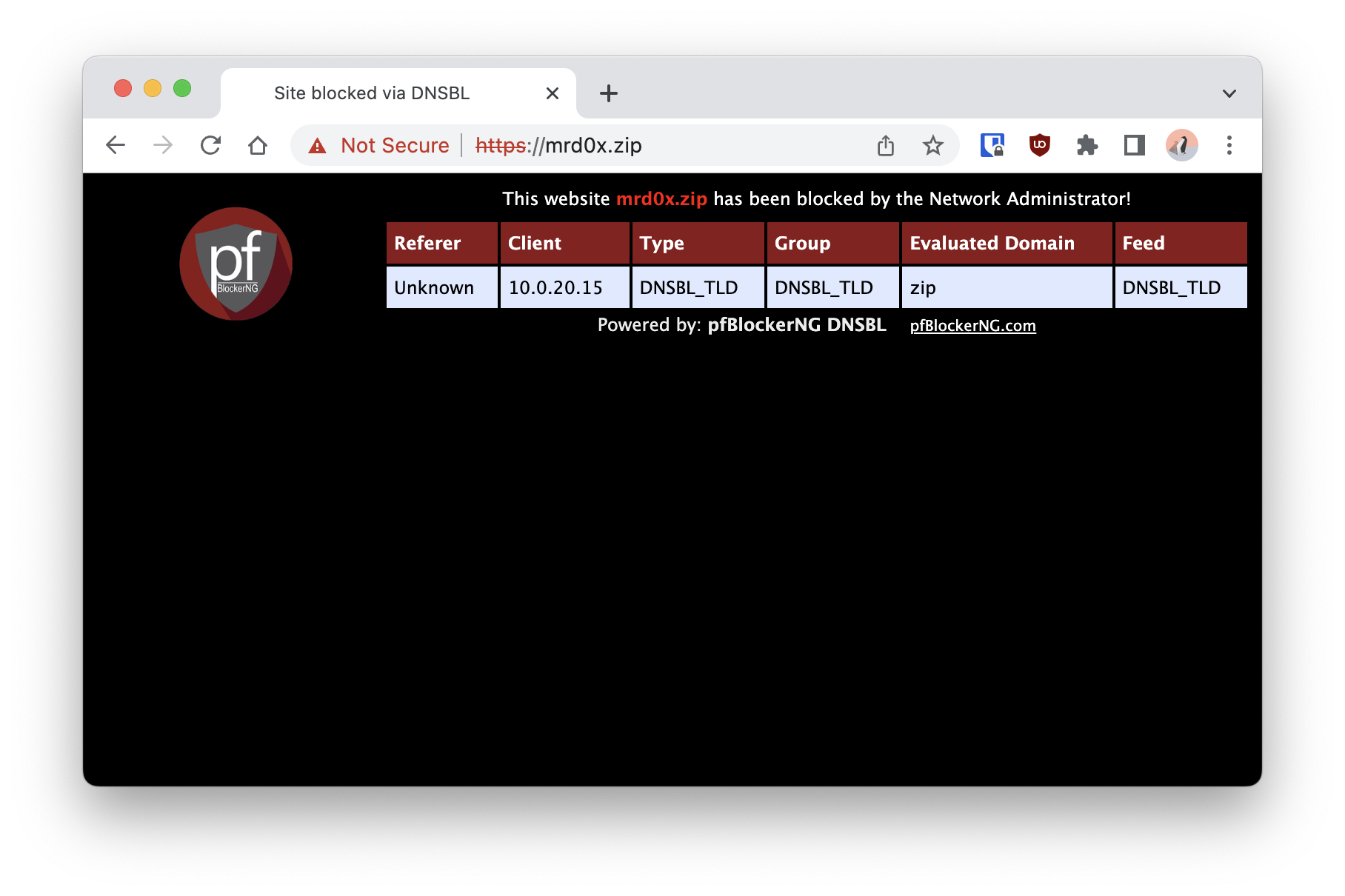Reload the blocked page
This screenshot has width=1345, height=896.
click(210, 145)
